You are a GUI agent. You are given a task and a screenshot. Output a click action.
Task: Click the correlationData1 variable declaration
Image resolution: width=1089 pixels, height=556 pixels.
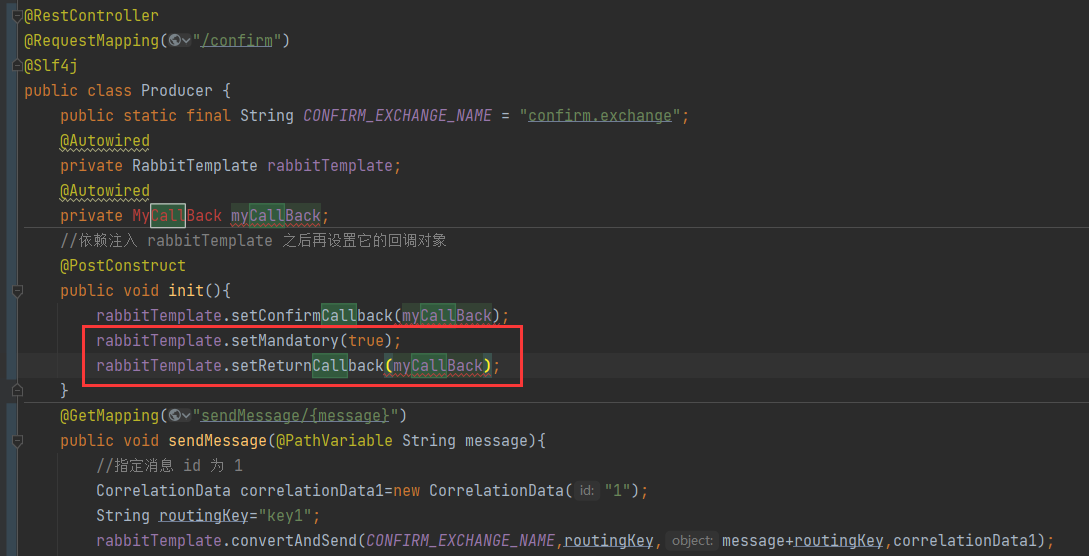(312, 491)
